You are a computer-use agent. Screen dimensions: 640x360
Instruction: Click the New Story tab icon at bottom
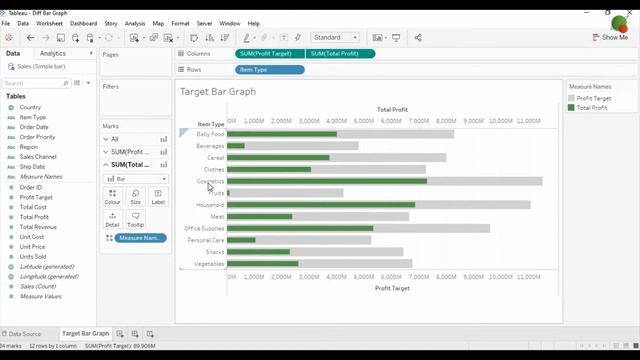(x=150, y=334)
